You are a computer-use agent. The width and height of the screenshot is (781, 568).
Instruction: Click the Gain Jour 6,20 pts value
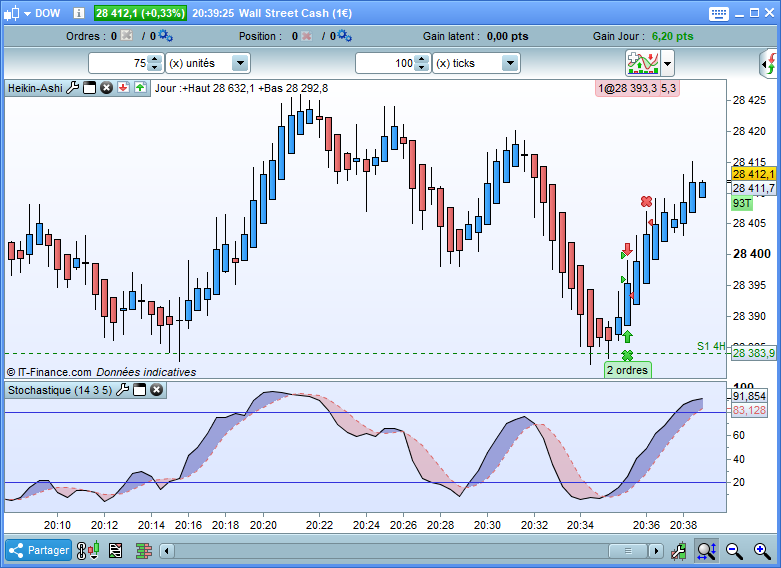(672, 36)
